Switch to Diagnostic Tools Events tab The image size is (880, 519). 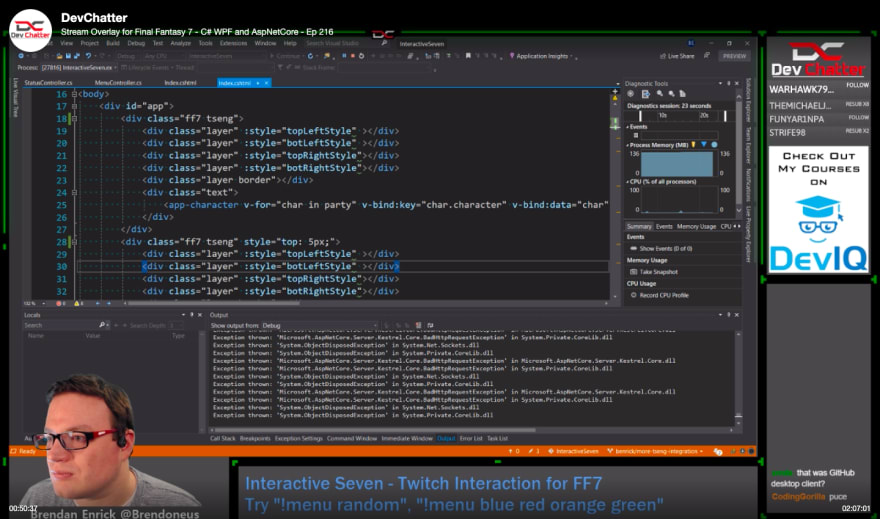click(x=664, y=227)
